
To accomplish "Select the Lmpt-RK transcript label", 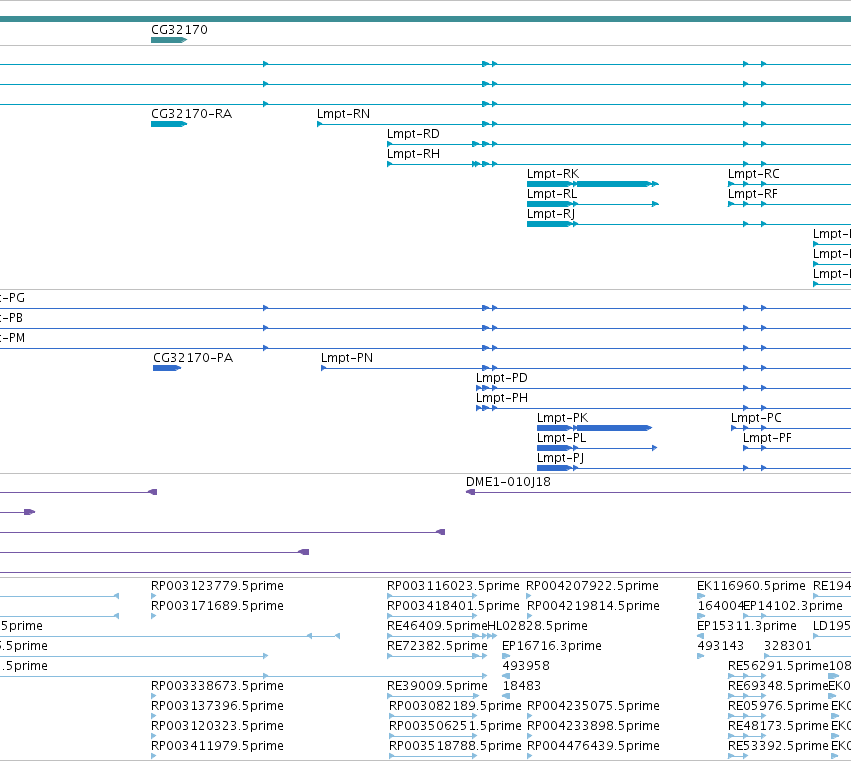I will (x=553, y=174).
